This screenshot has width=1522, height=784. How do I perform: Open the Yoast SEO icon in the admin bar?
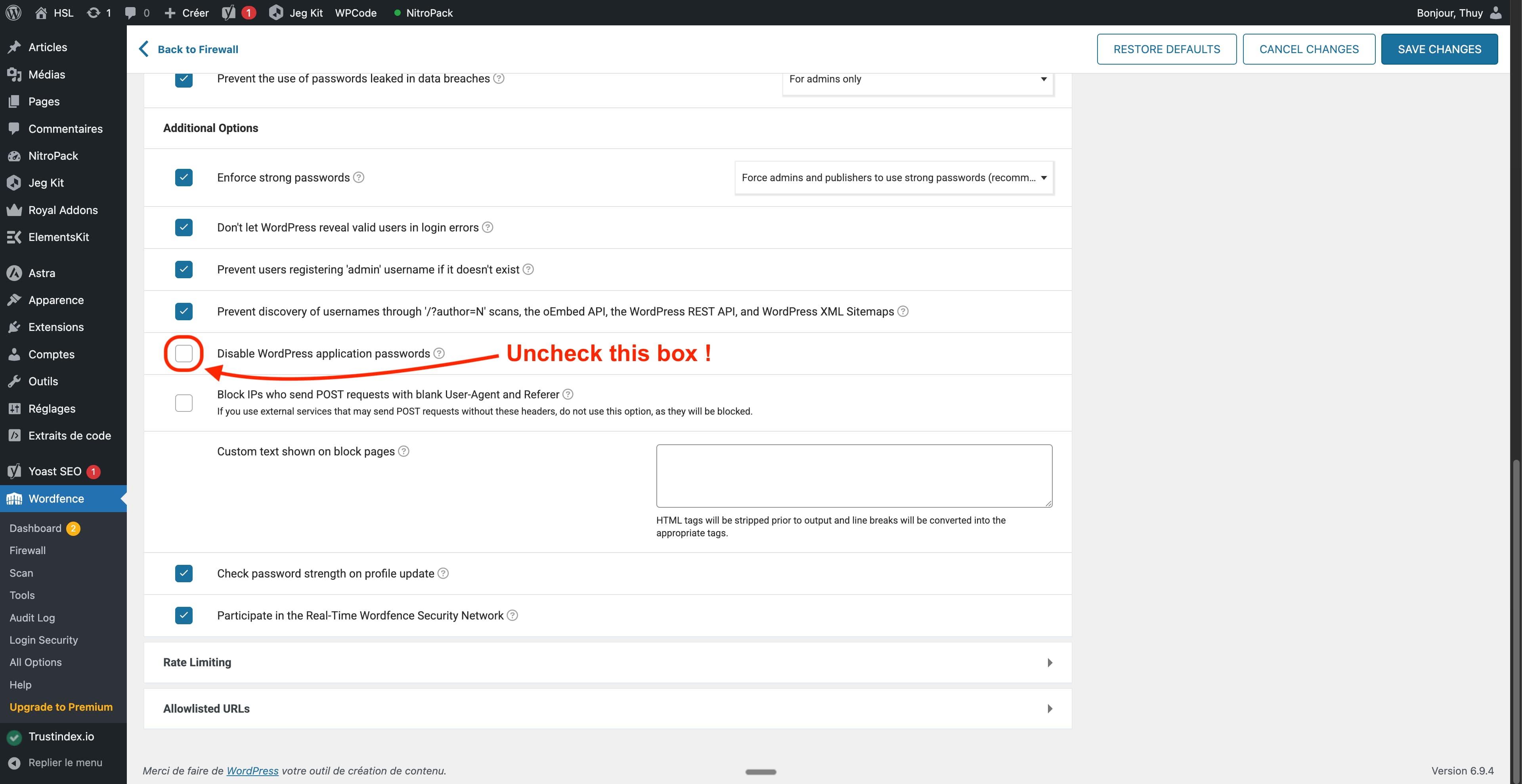[x=229, y=12]
